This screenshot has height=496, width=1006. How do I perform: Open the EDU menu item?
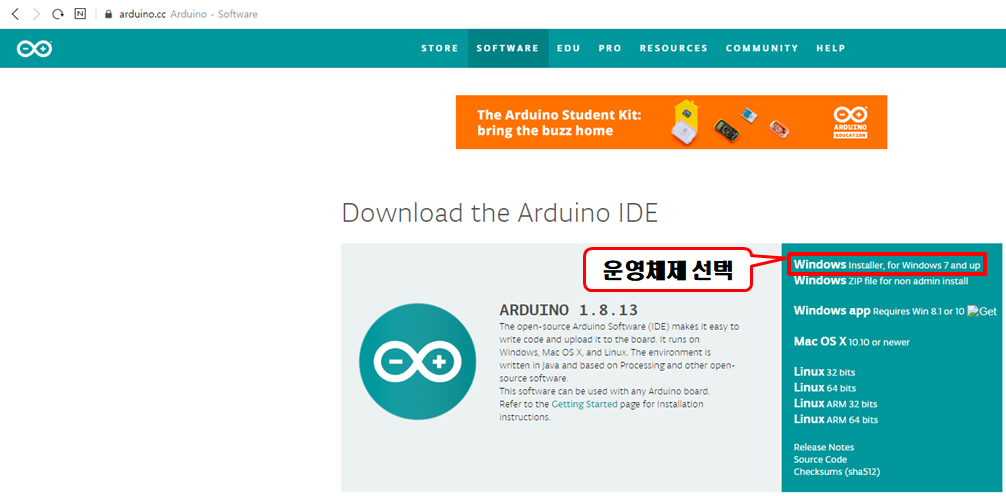click(x=568, y=48)
